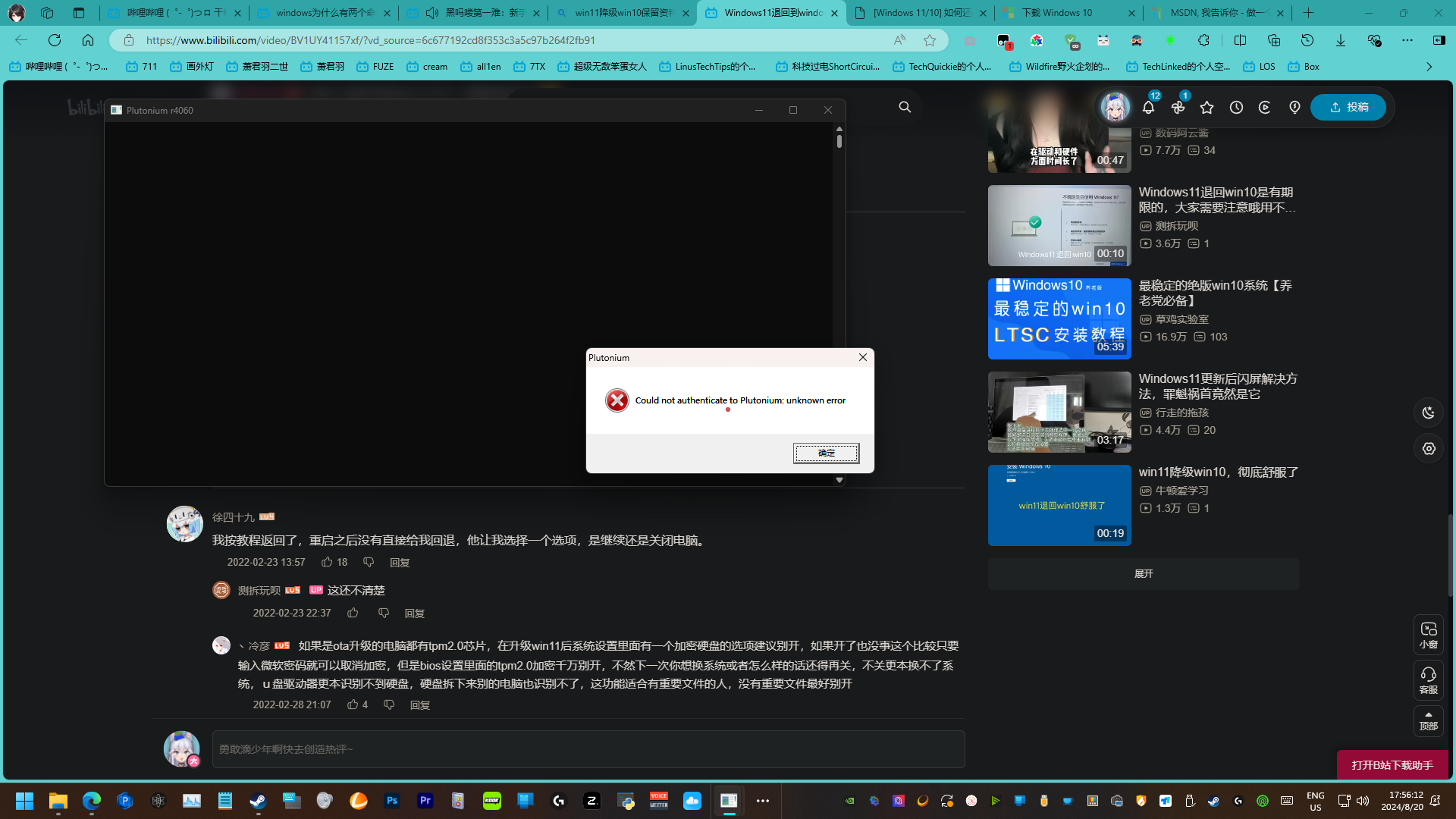This screenshot has height=819, width=1456.
Task: Switch to 下载 Windows 10 browser tab
Action: click(1068, 13)
